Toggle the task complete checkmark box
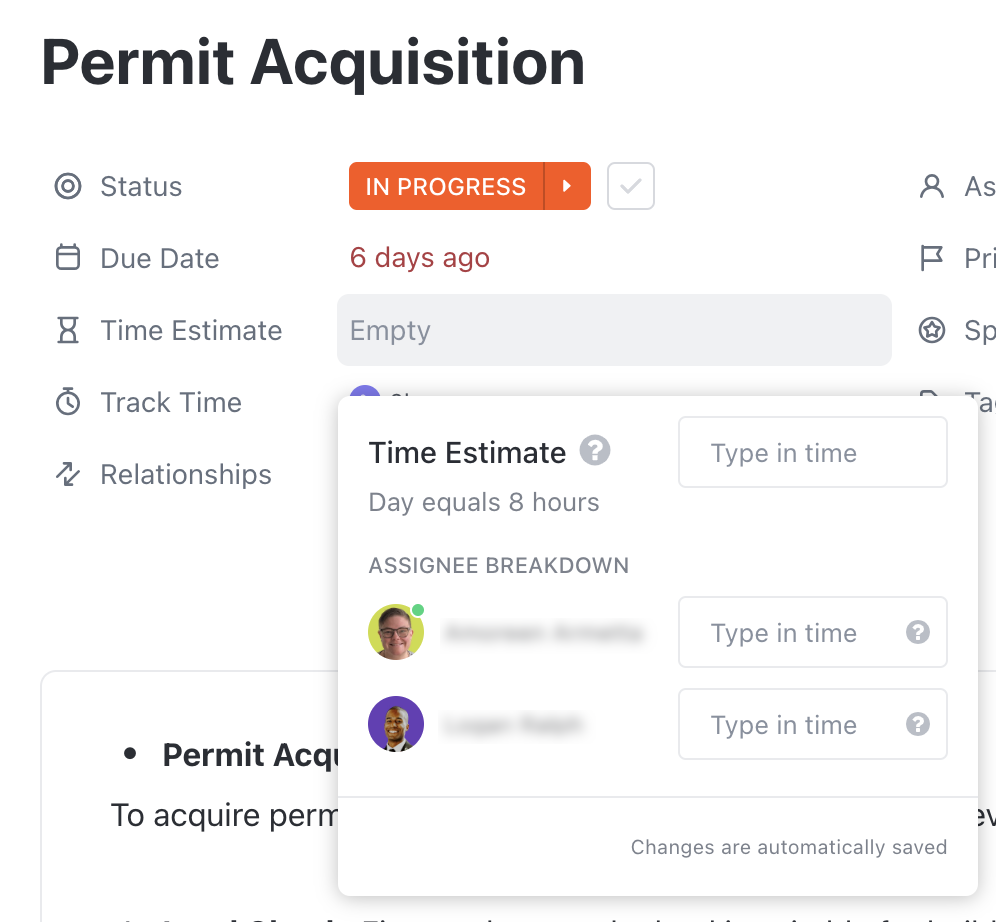996x922 pixels. 630,186
